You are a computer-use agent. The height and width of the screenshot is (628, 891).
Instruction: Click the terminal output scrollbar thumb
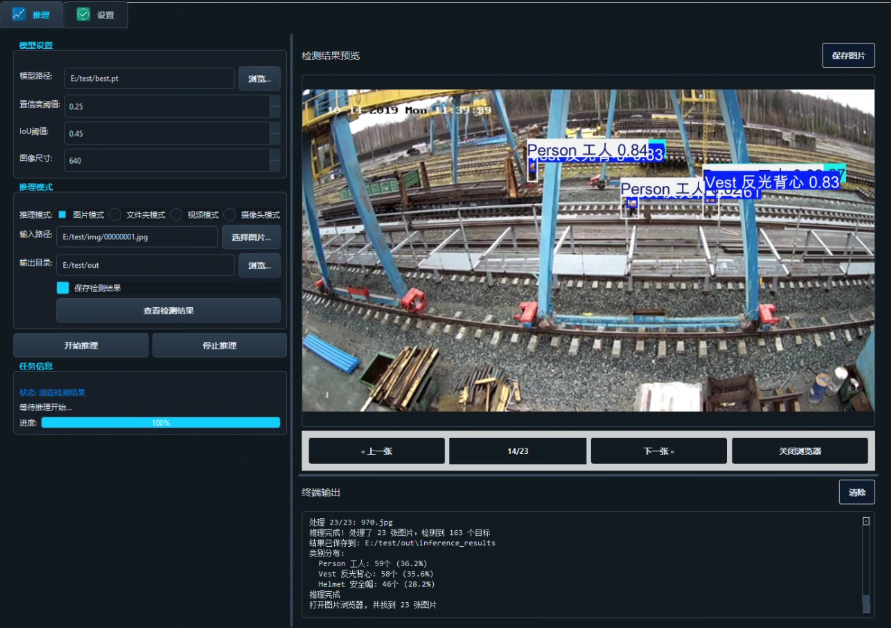[x=866, y=603]
